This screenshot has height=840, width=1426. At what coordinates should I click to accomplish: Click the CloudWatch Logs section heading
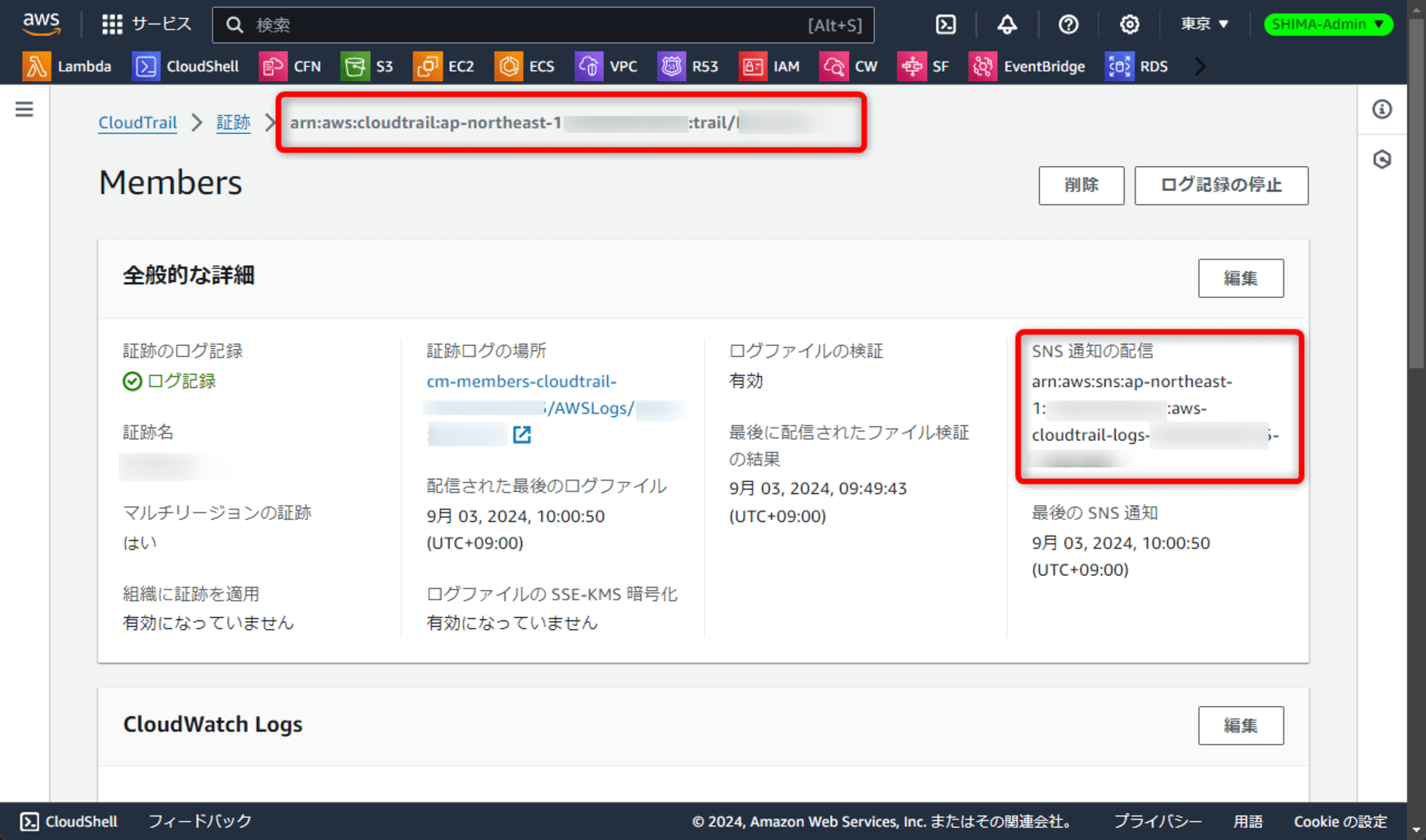212,724
